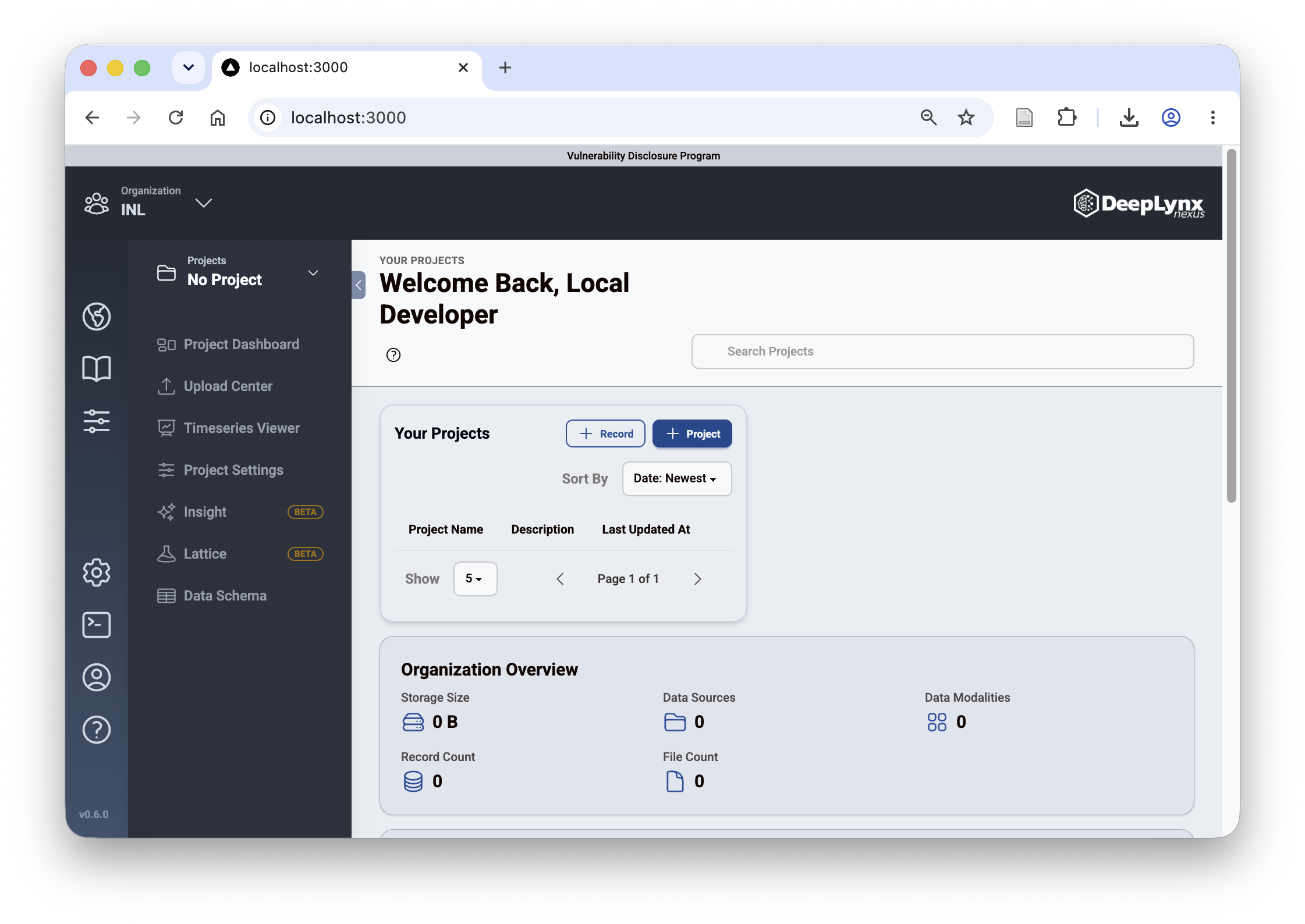The height and width of the screenshot is (924, 1305).
Task: Click the page vertical scrollbar
Action: point(1231,326)
